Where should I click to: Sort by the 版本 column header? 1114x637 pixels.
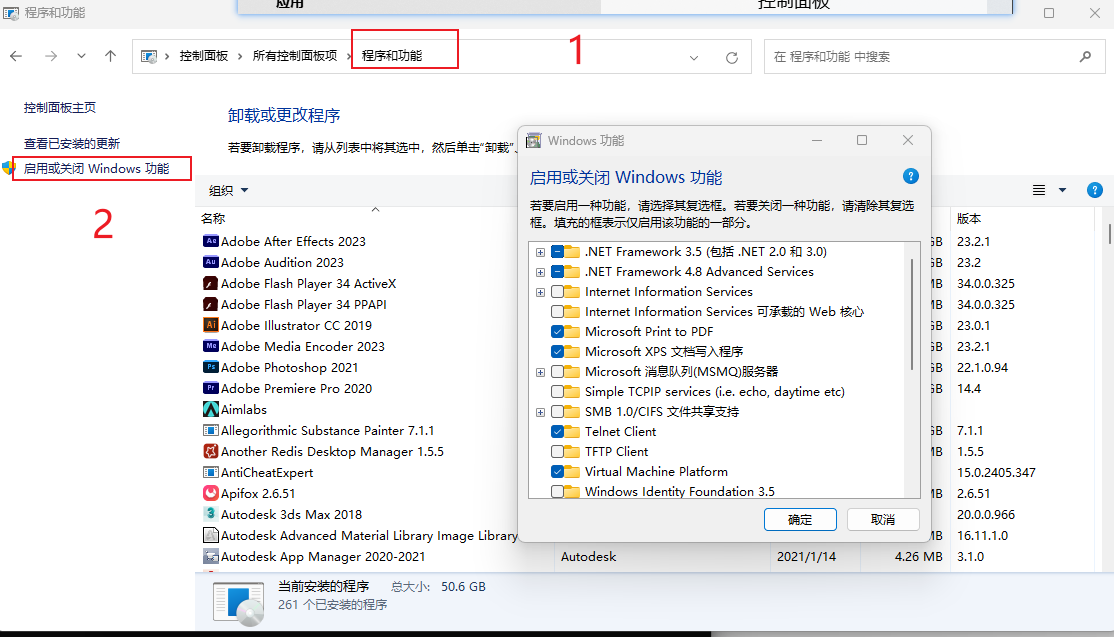pyautogui.click(x=969, y=219)
